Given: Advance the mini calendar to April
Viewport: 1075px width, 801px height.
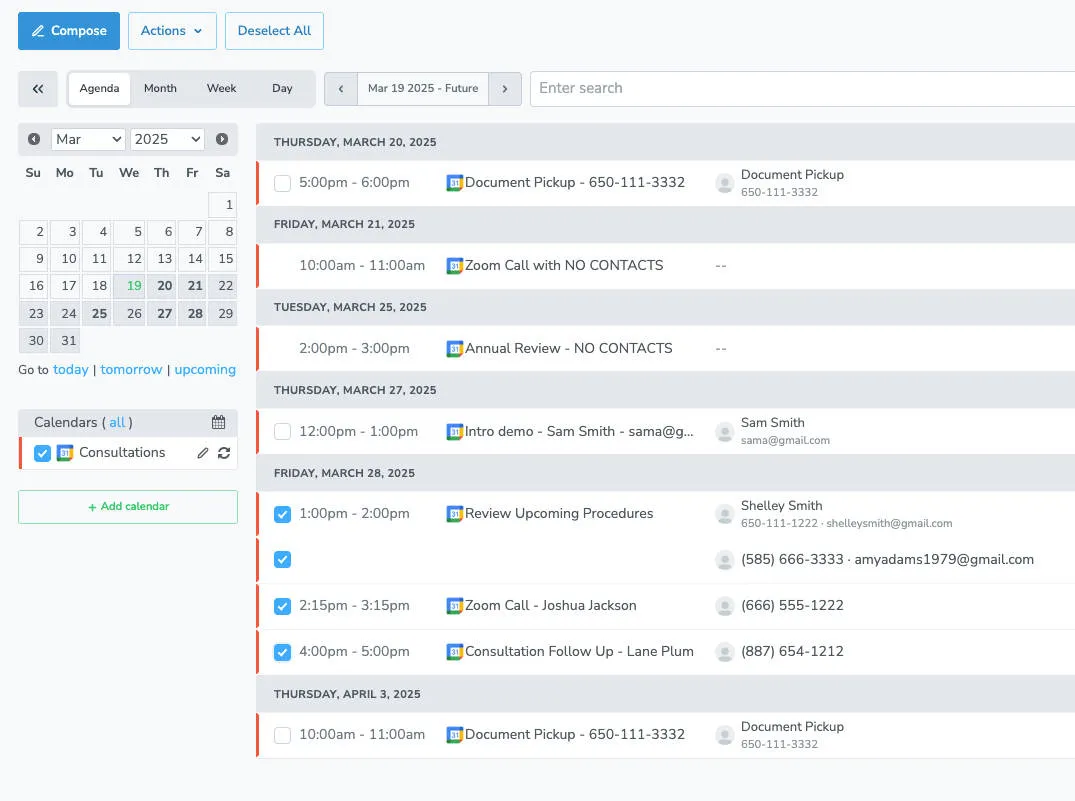Looking at the screenshot, I should [222, 139].
